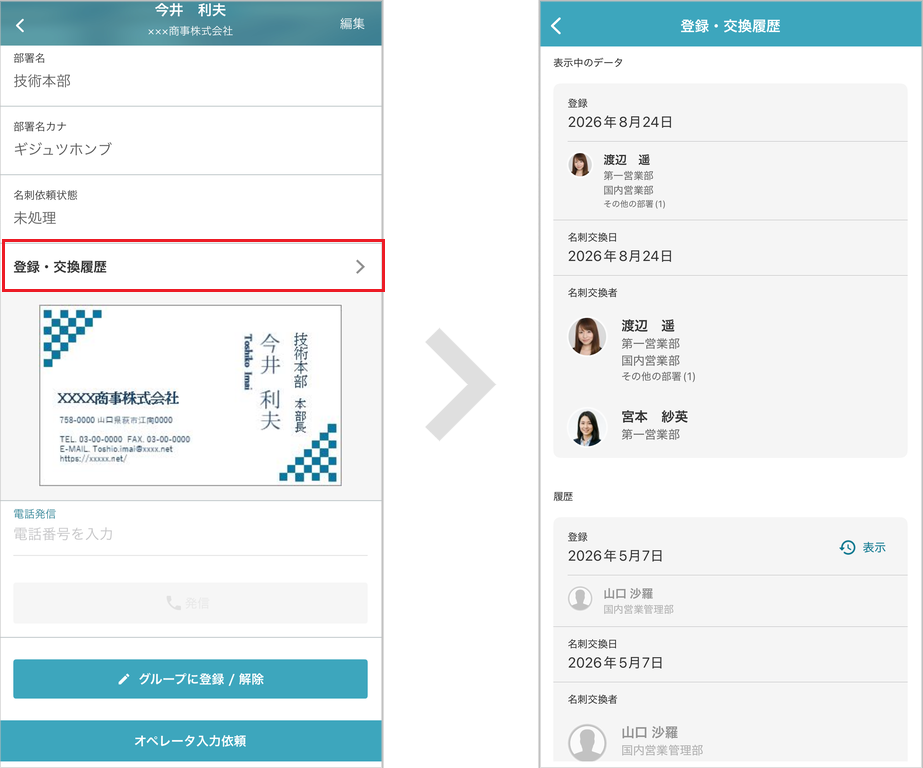Open 渡辺 遥 profile photo under 名刺交換者
This screenshot has height=768, width=923.
587,336
